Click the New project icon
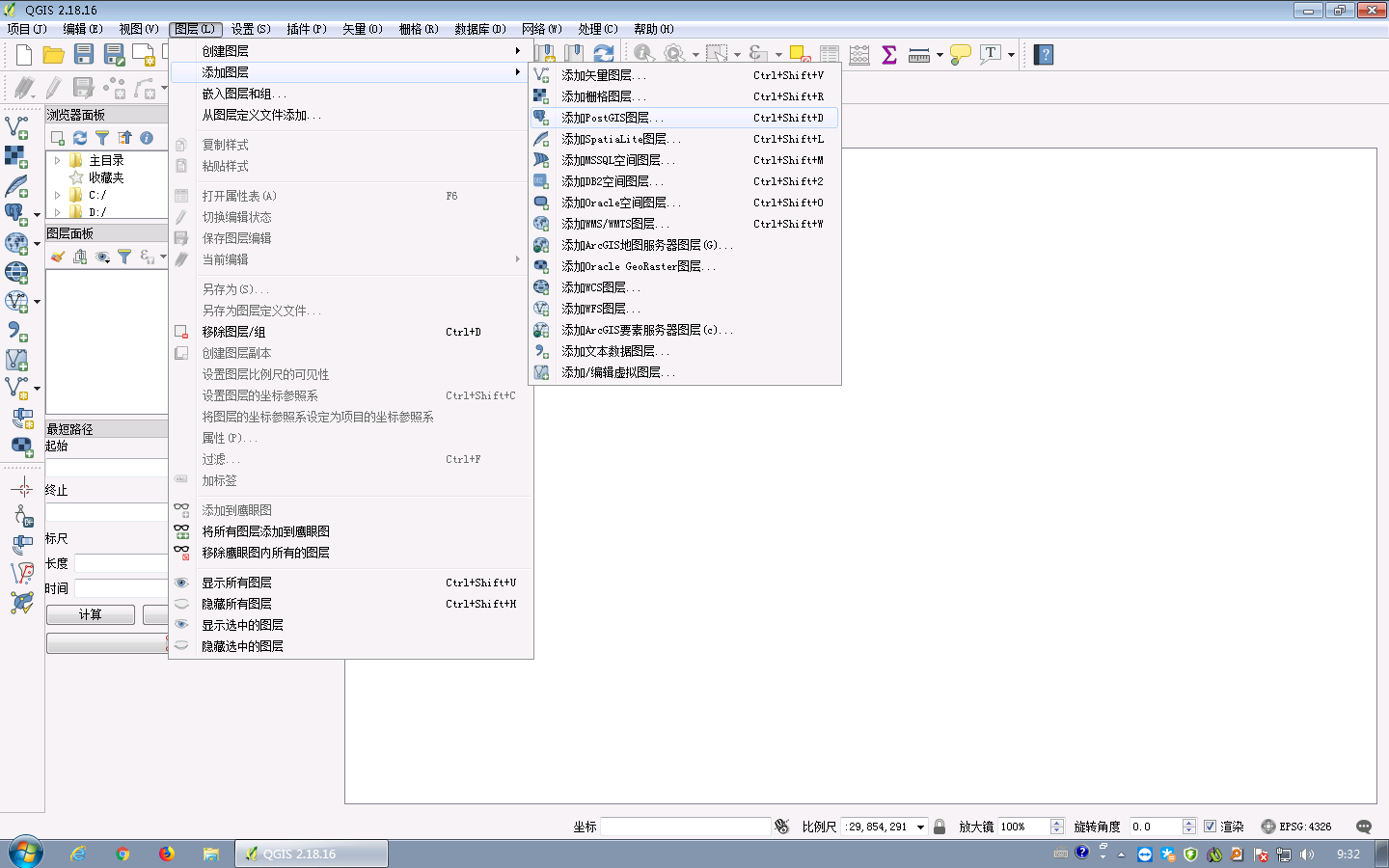Screen dimensions: 1389x868 (24, 55)
